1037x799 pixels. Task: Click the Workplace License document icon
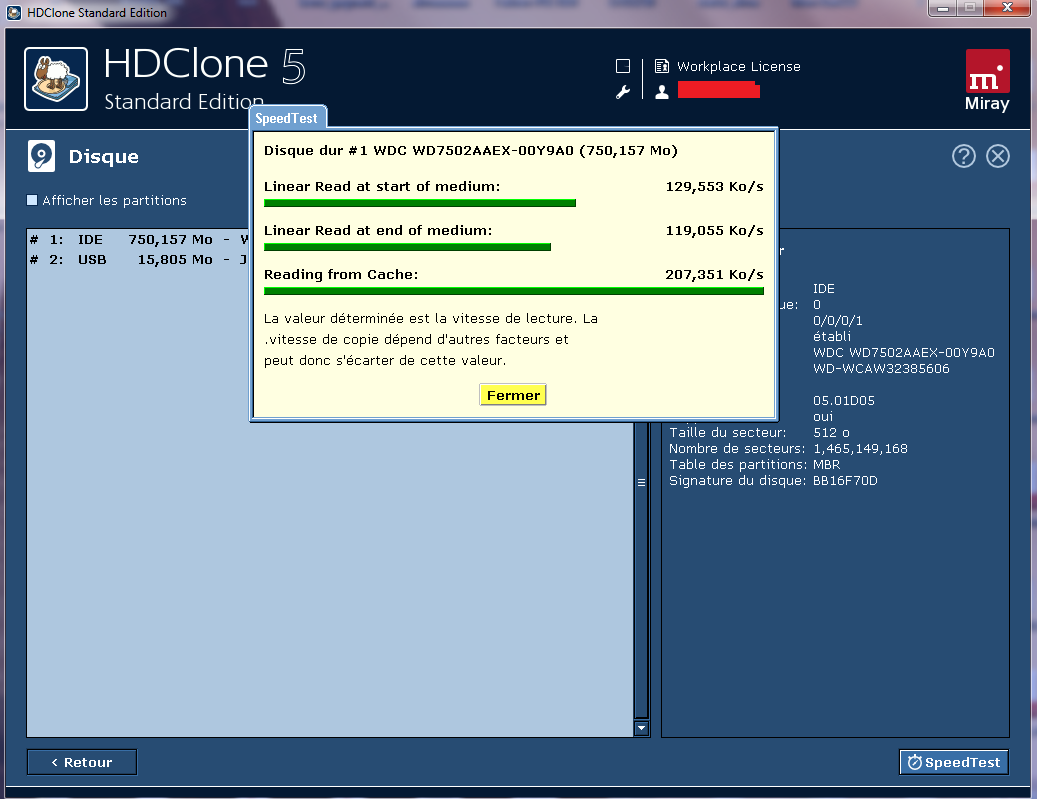(x=661, y=66)
